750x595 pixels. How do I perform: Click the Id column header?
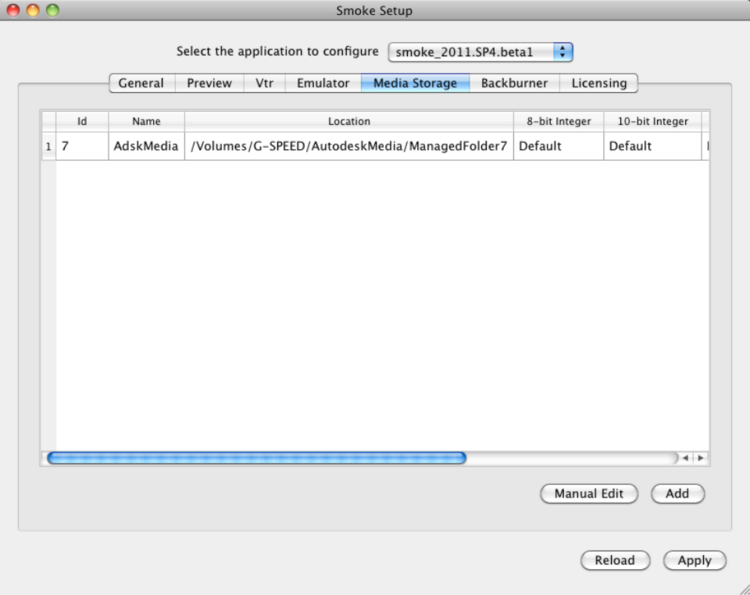click(82, 121)
